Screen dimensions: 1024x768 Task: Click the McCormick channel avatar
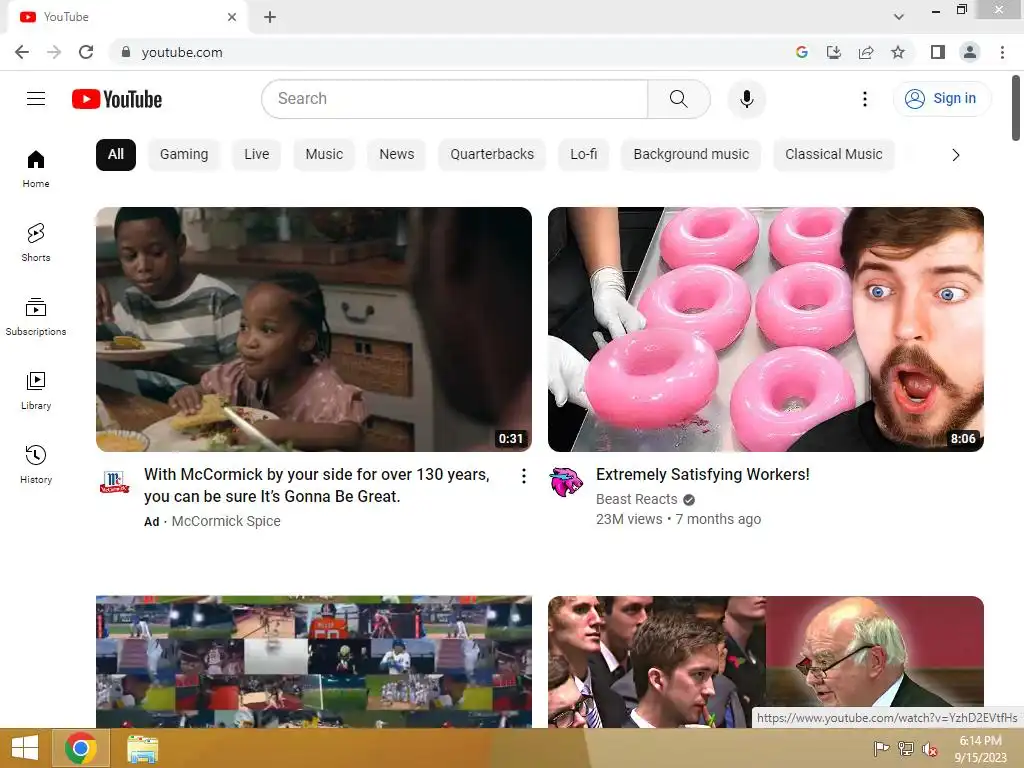pos(114,482)
